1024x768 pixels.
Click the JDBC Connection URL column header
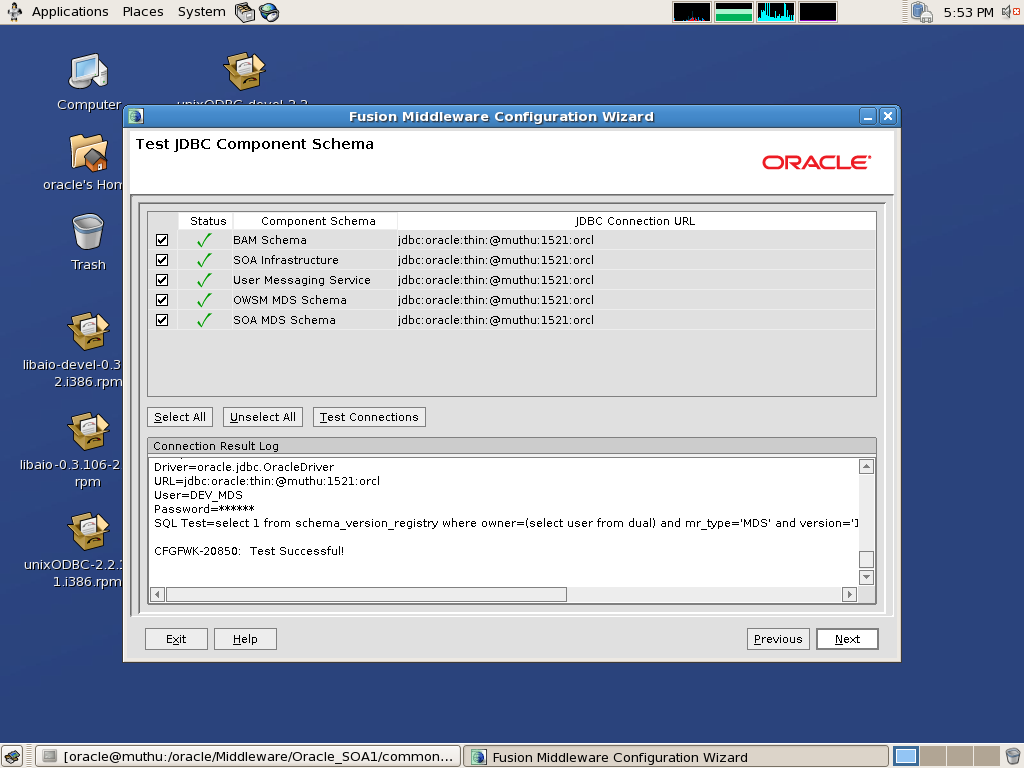[x=635, y=221]
